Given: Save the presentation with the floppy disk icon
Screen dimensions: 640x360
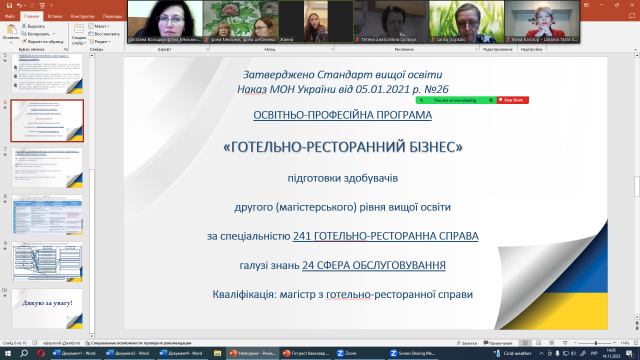Looking at the screenshot, I should (x=9, y=5).
